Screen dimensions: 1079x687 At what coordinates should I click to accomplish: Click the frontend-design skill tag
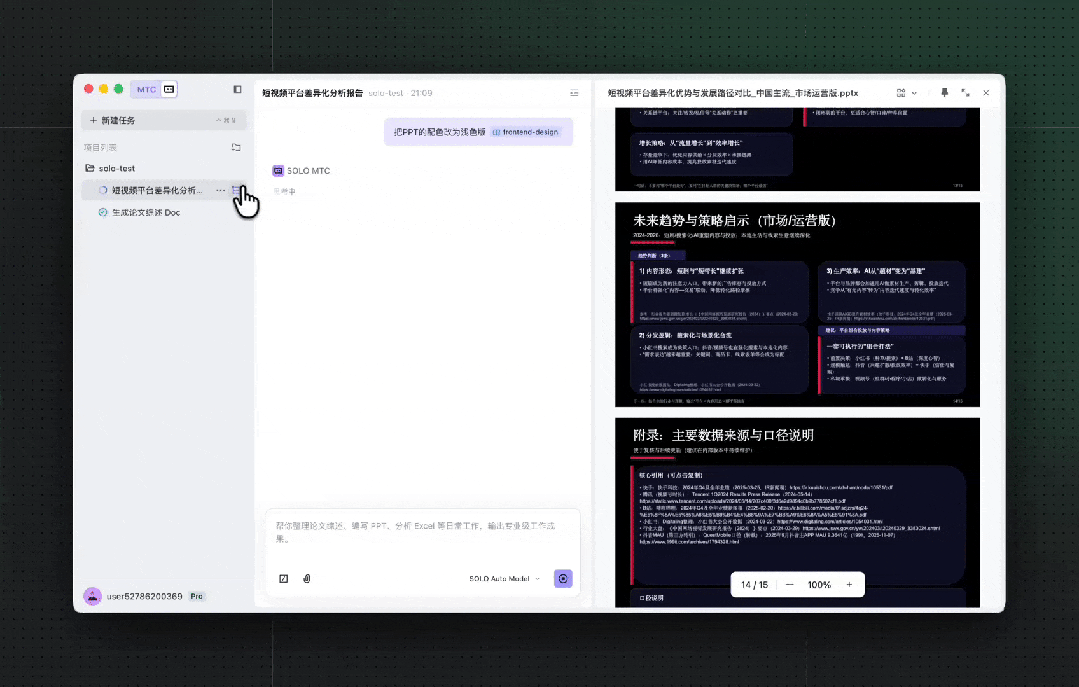[x=526, y=131]
